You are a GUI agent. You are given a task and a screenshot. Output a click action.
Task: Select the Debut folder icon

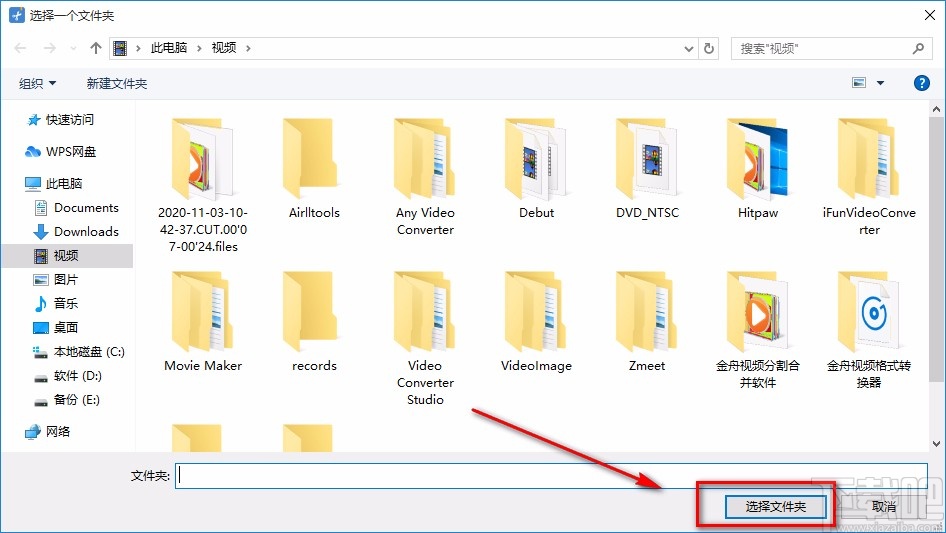536,158
